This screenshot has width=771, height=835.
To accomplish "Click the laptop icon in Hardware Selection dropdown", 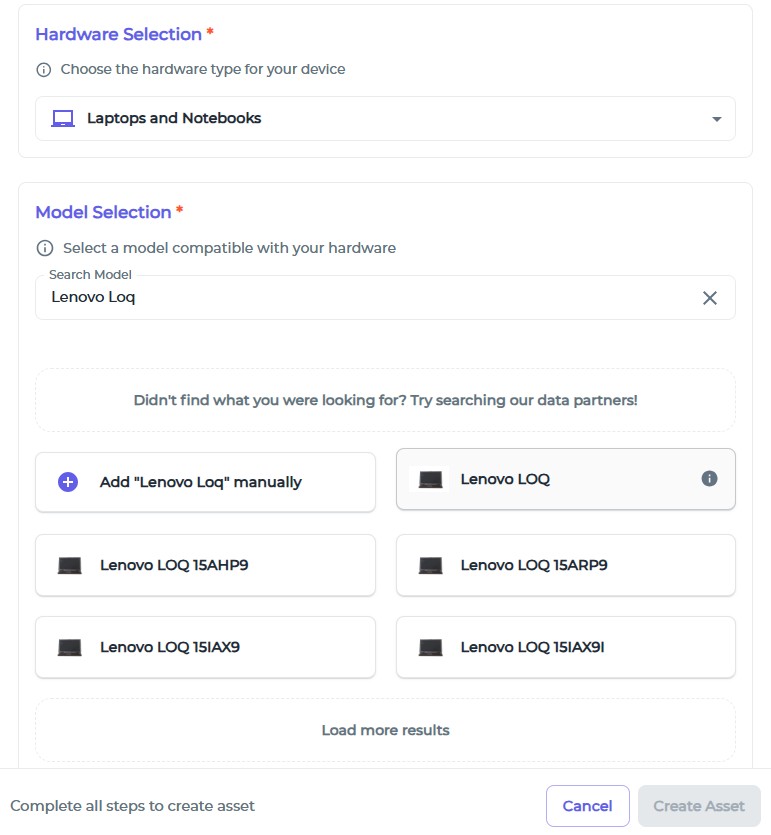I will pyautogui.click(x=63, y=119).
